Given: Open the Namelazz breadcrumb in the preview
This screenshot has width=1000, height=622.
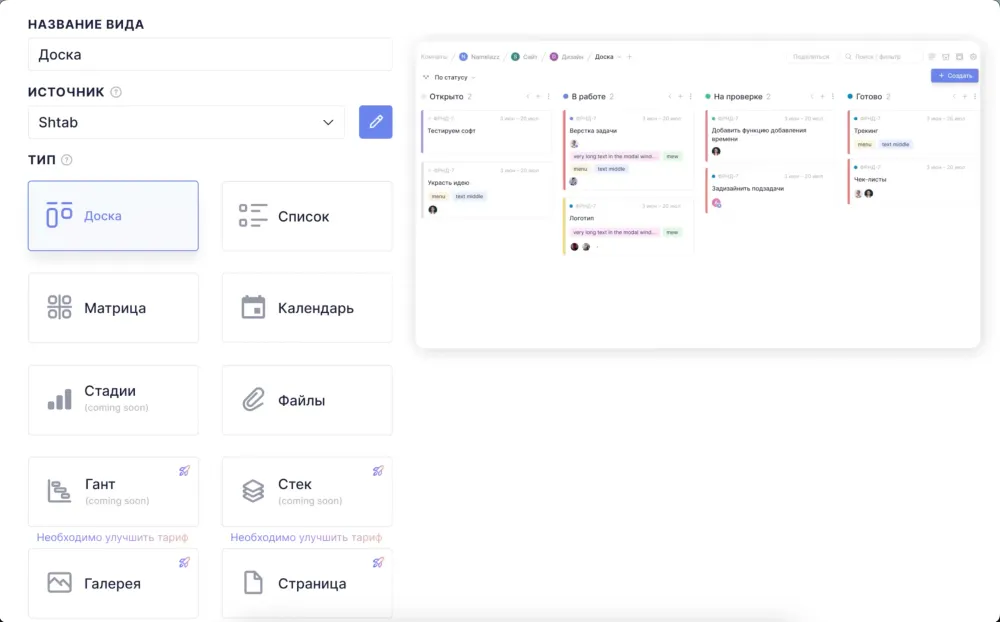Looking at the screenshot, I should pos(480,57).
